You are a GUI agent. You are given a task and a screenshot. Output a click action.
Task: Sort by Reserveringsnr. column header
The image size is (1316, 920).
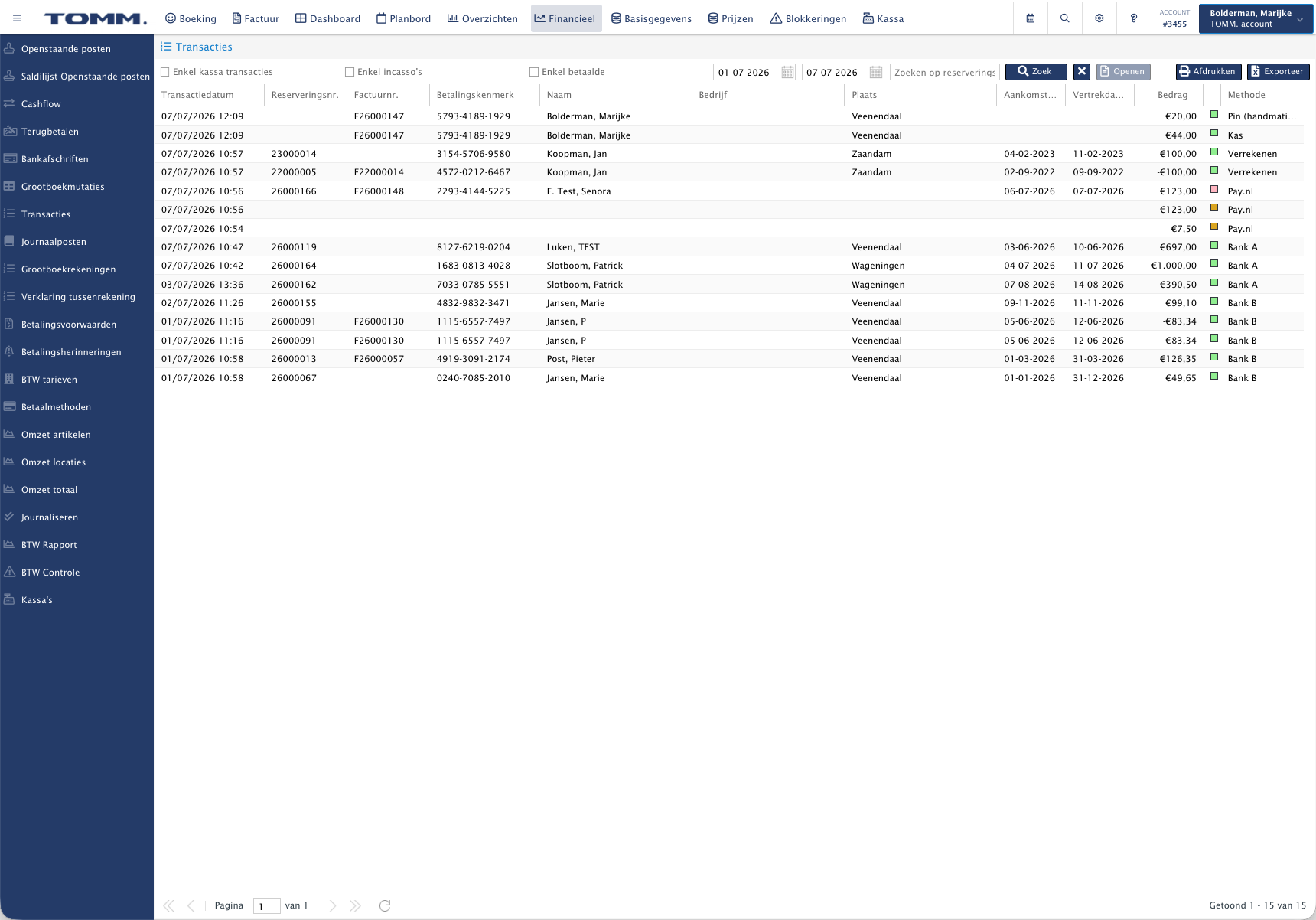click(x=305, y=95)
